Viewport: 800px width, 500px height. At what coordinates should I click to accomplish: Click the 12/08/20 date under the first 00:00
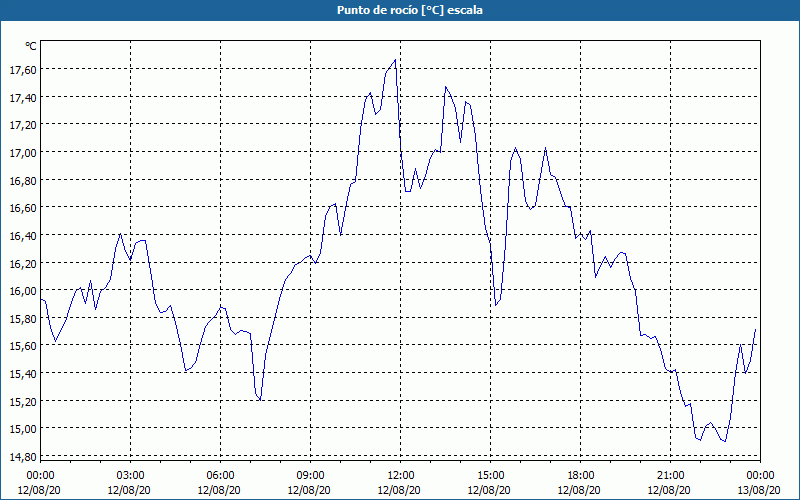point(39,490)
